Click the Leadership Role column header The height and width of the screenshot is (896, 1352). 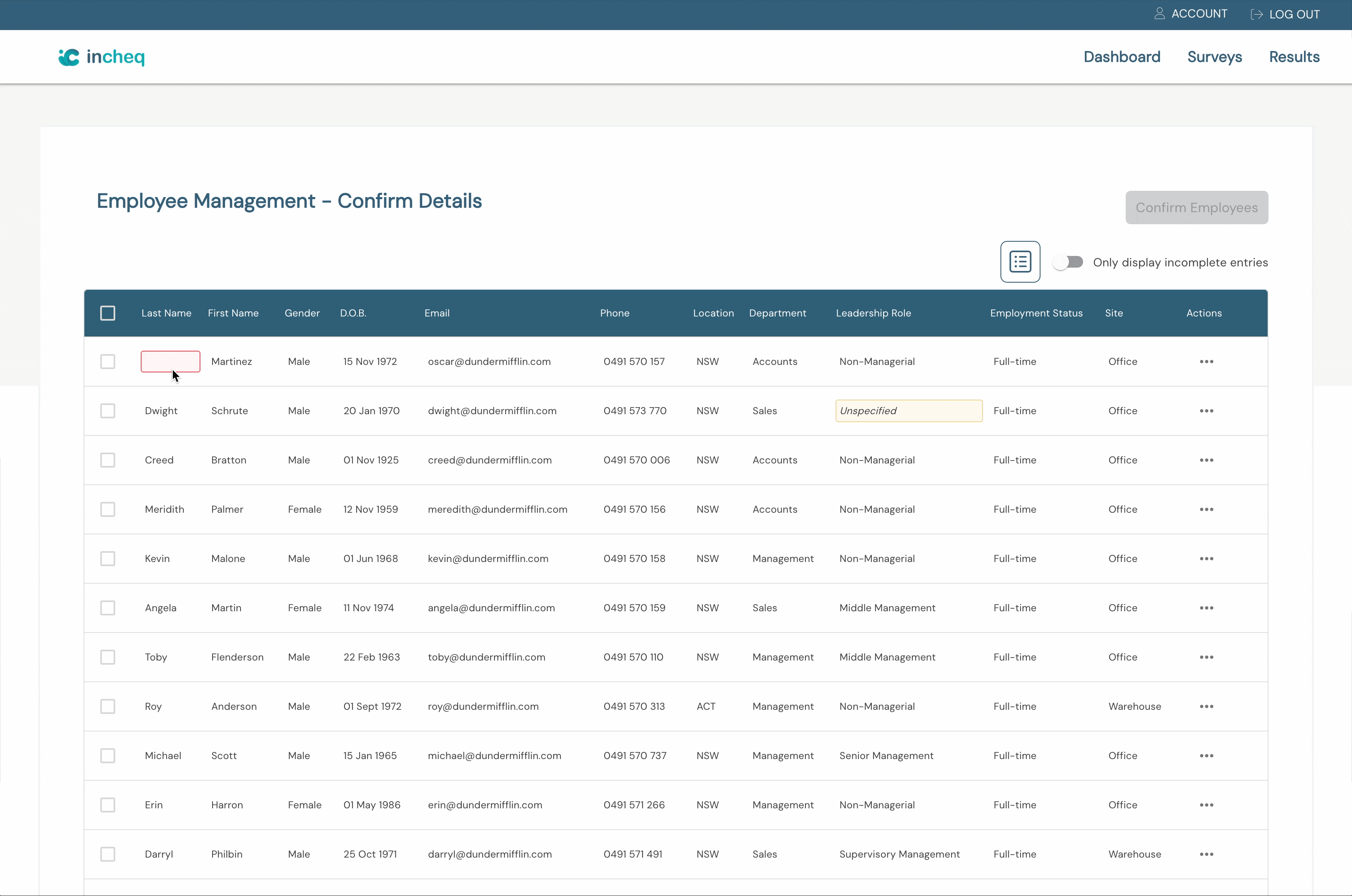coord(873,313)
